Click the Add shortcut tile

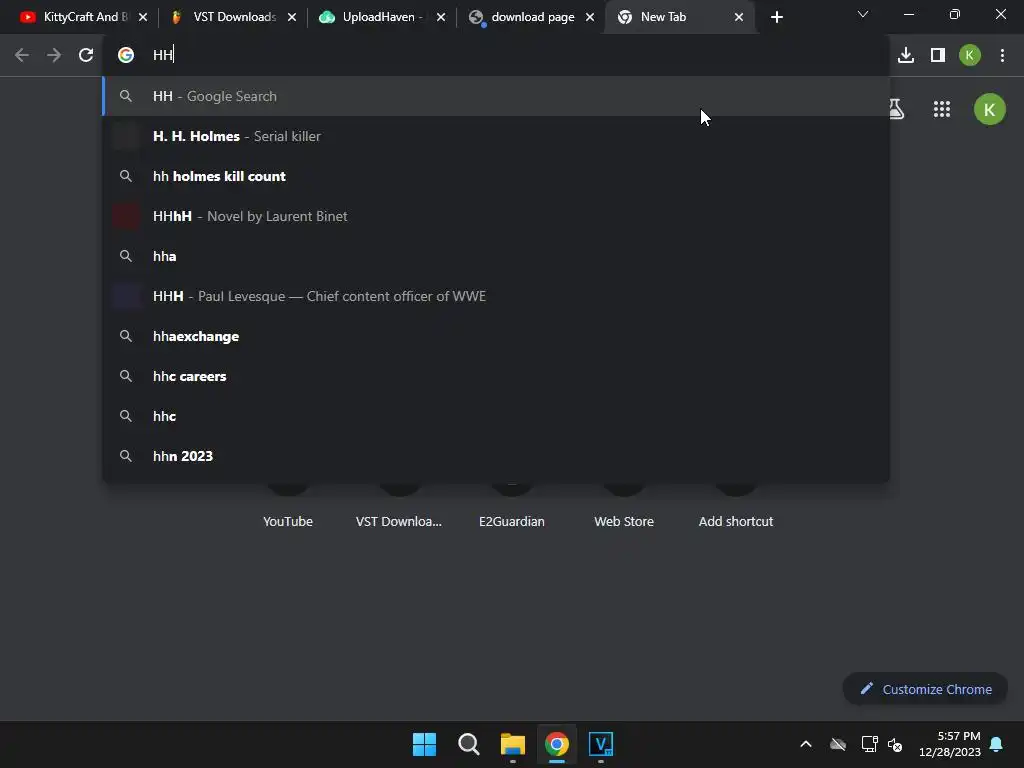(736, 521)
